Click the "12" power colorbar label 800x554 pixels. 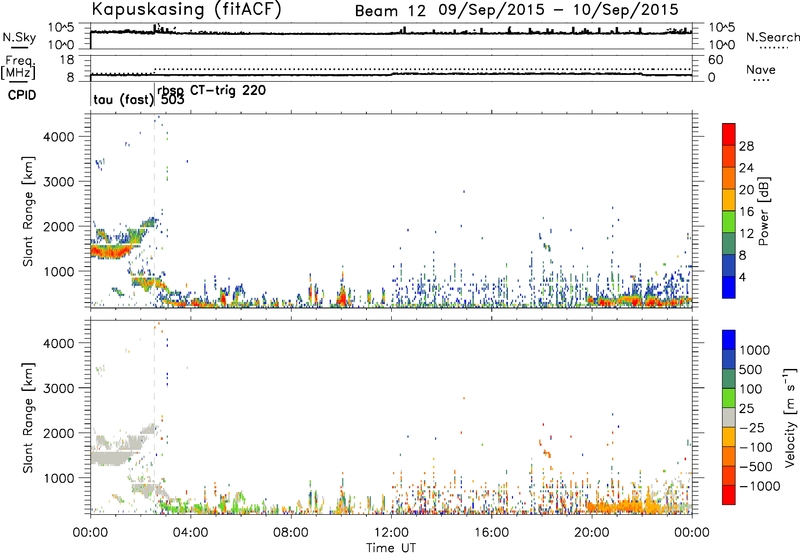pos(746,234)
